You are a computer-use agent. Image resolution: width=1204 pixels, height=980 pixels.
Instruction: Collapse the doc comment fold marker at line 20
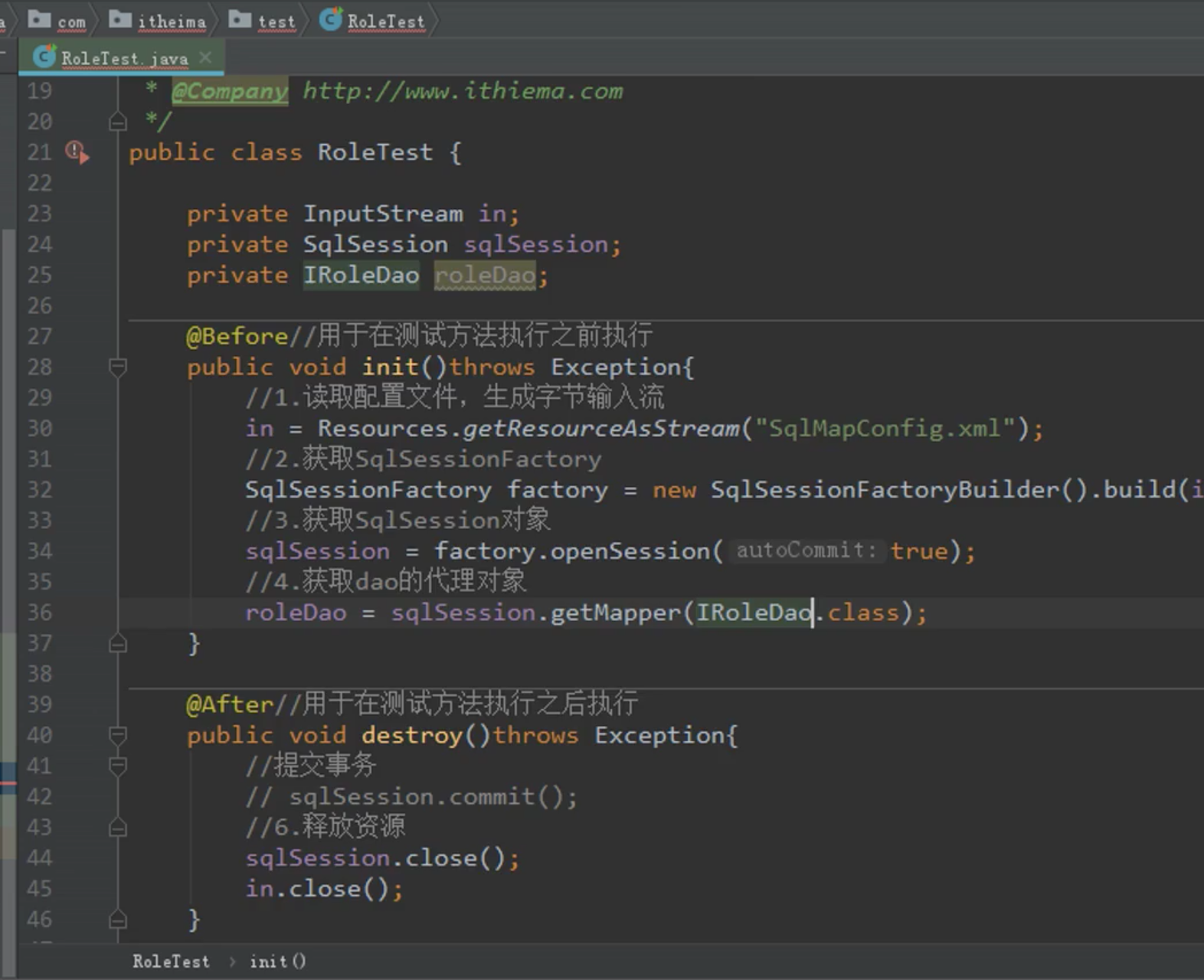pos(117,122)
